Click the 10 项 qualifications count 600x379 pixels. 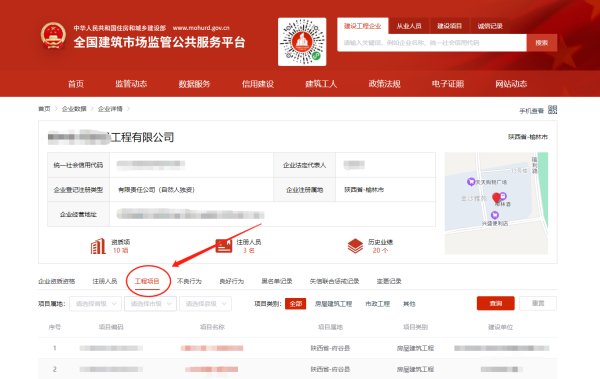coord(121,250)
